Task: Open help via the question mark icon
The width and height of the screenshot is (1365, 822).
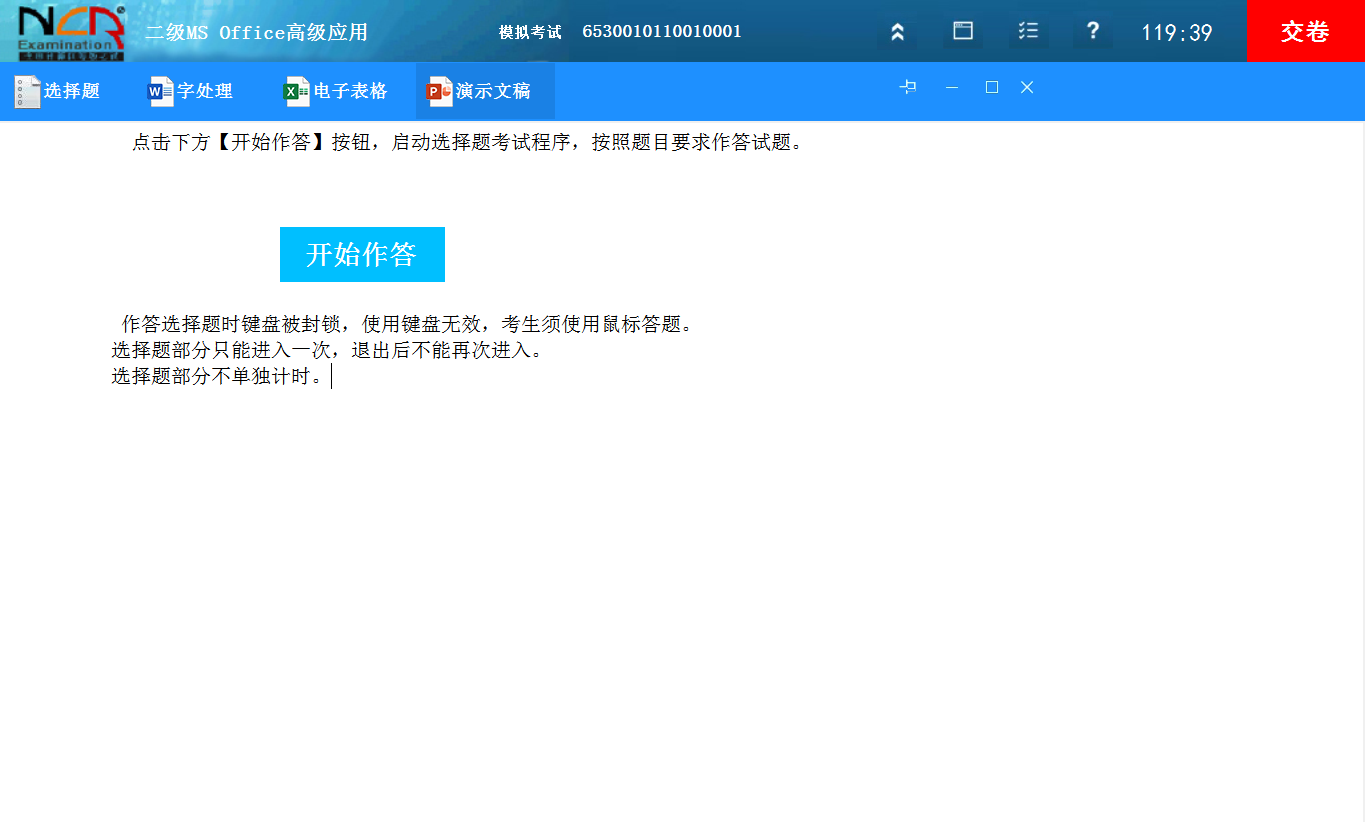Action: click(1092, 31)
